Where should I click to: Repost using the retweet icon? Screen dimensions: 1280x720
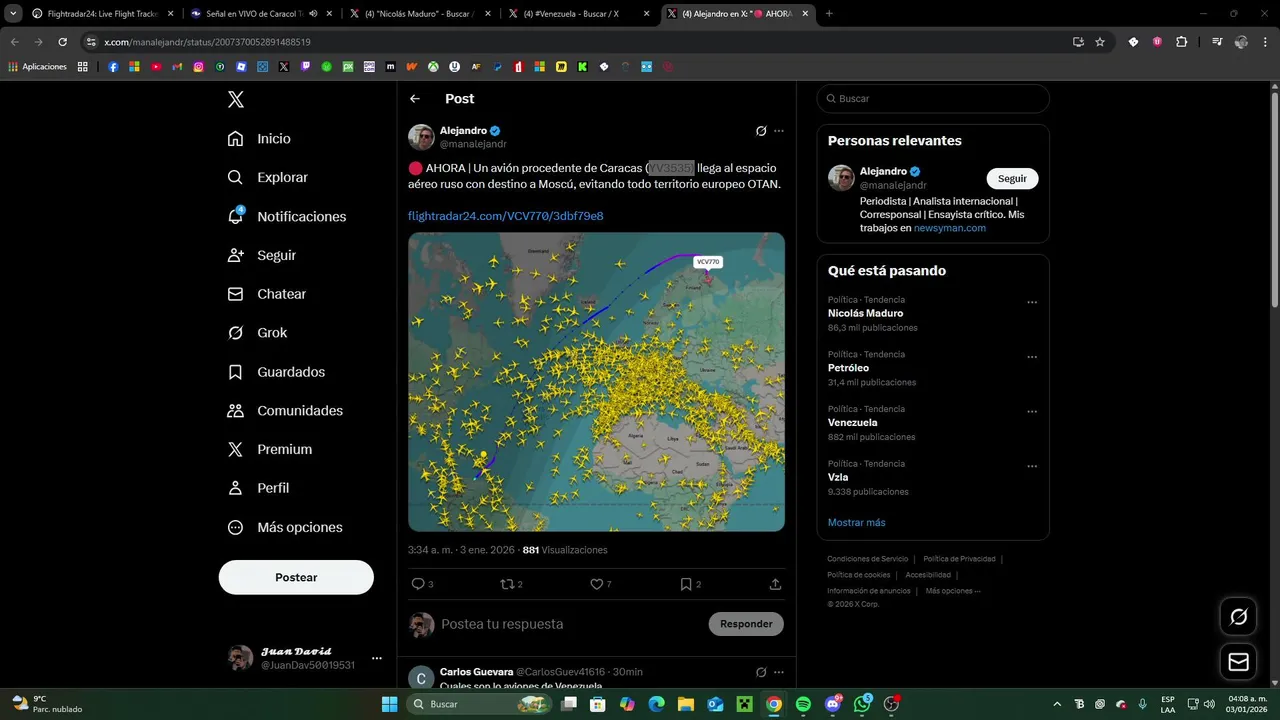pos(506,584)
